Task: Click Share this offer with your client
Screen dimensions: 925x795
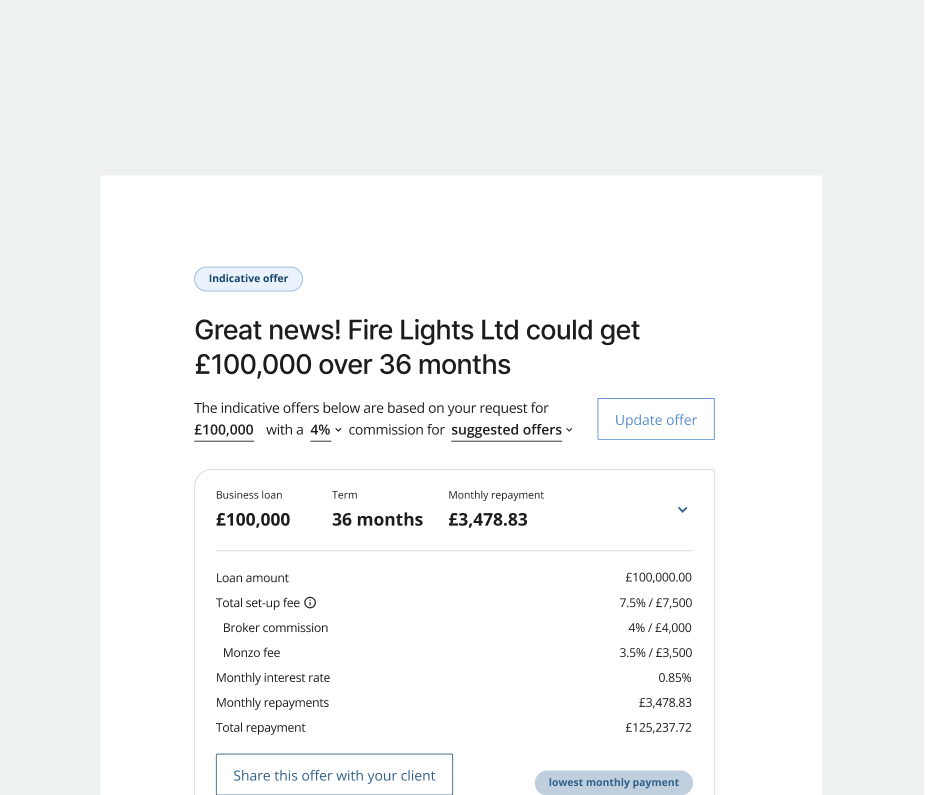Action: (x=334, y=775)
